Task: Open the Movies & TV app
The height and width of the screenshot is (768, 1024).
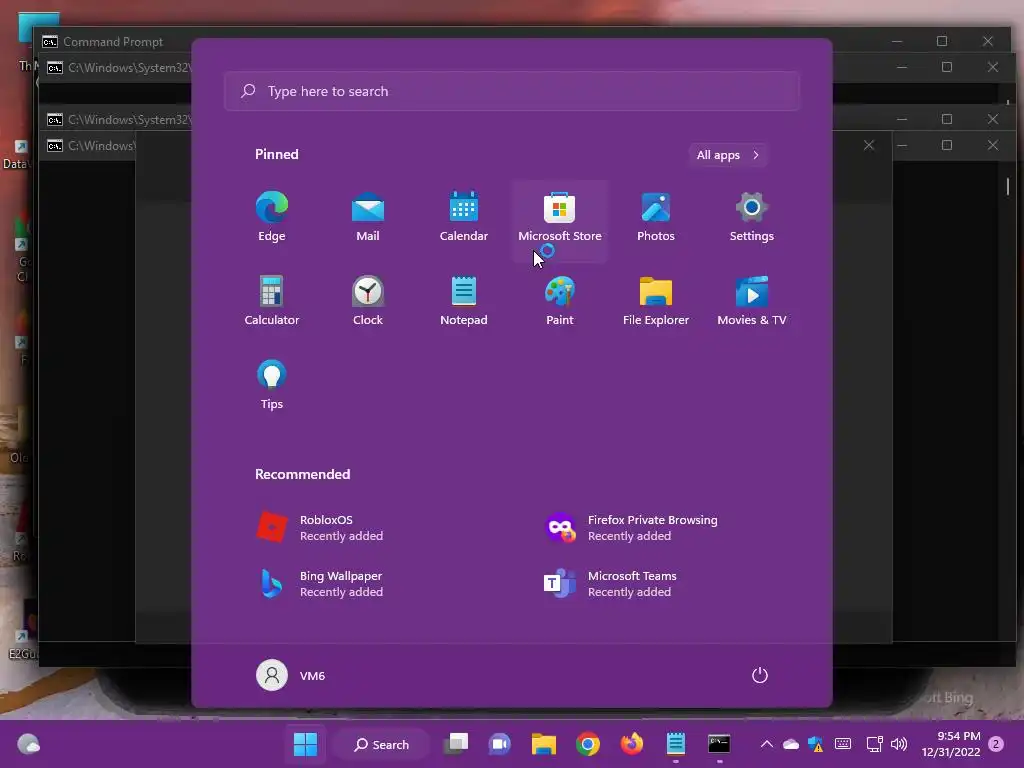Action: coord(752,302)
